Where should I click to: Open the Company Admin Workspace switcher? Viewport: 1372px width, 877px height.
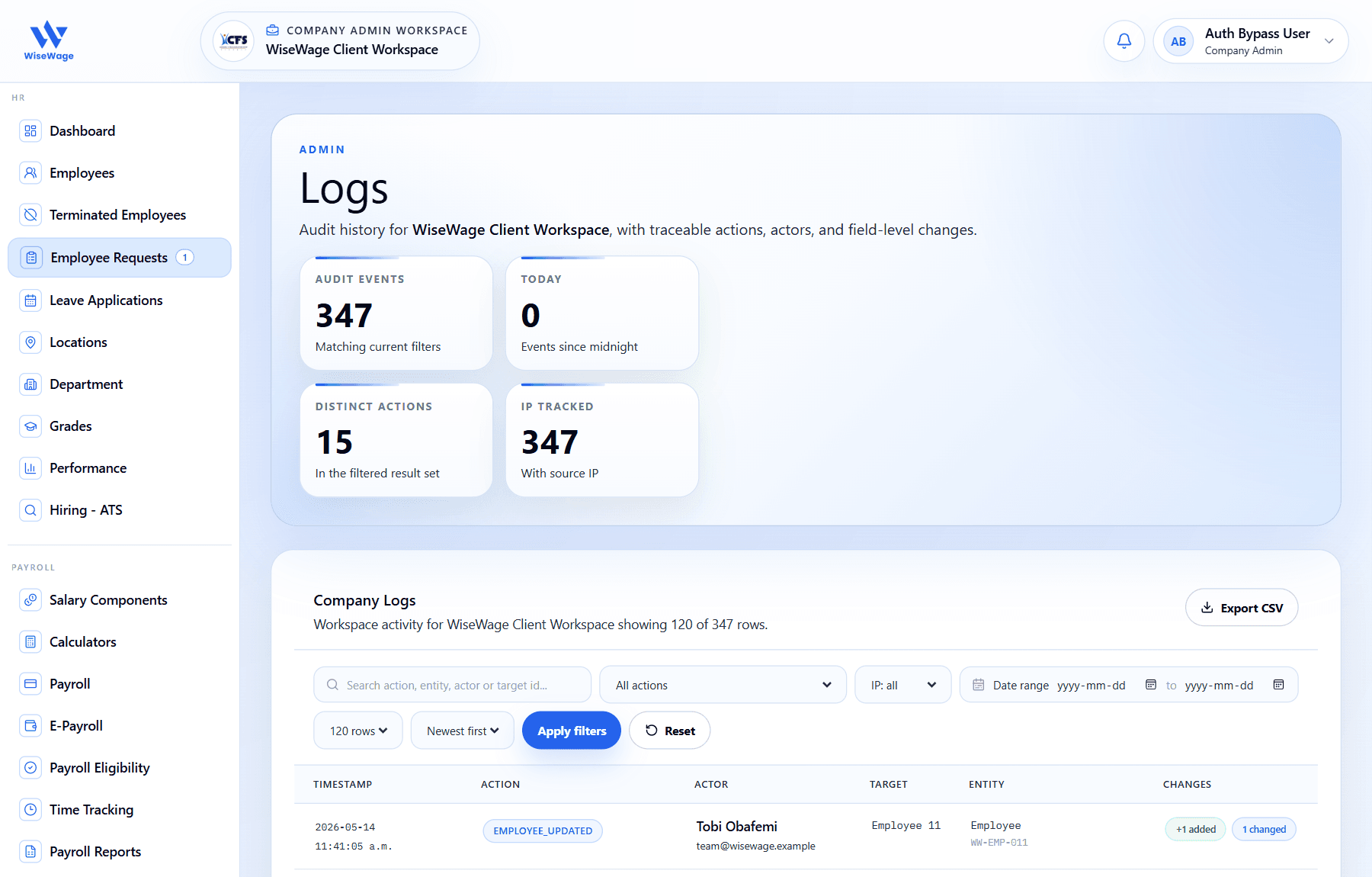click(x=340, y=41)
